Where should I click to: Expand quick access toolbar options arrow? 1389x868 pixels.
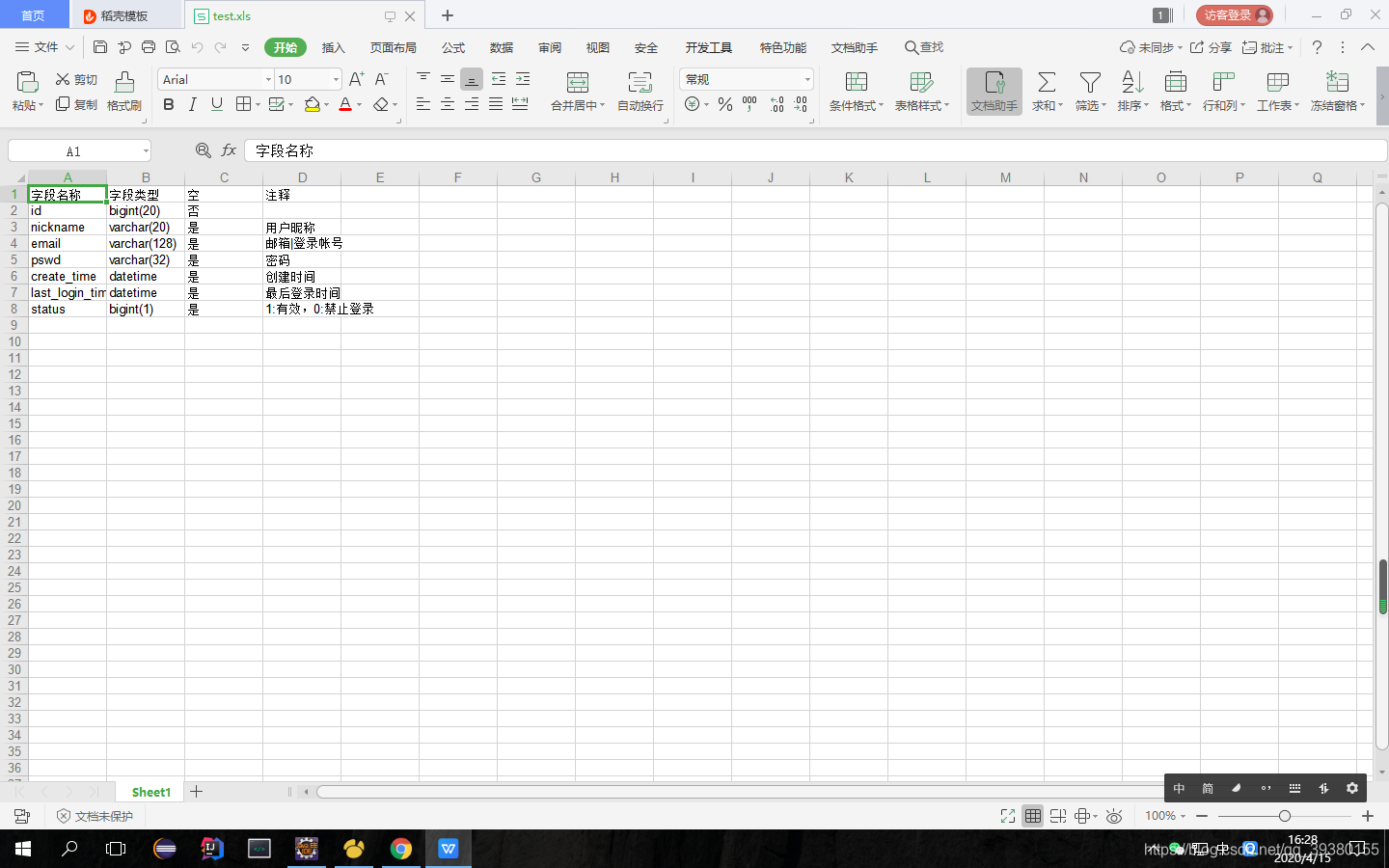(x=245, y=47)
